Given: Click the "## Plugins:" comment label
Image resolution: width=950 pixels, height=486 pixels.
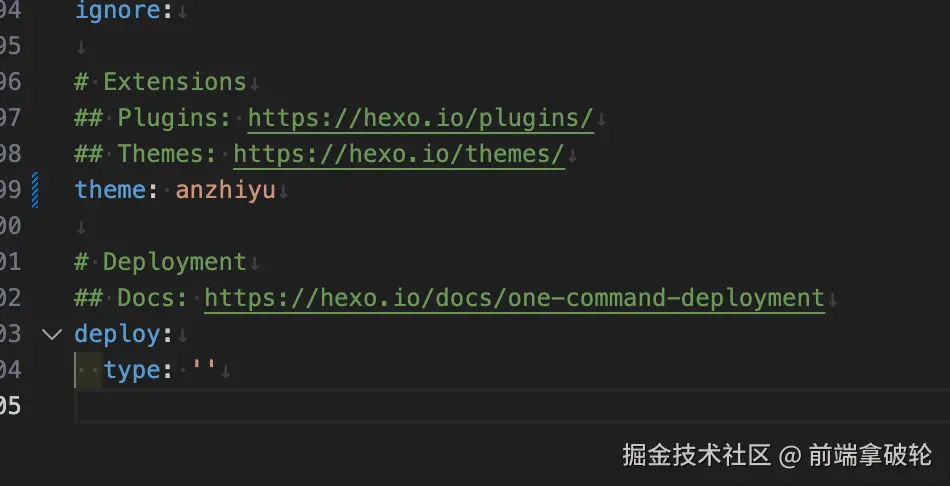Looking at the screenshot, I should [x=153, y=118].
